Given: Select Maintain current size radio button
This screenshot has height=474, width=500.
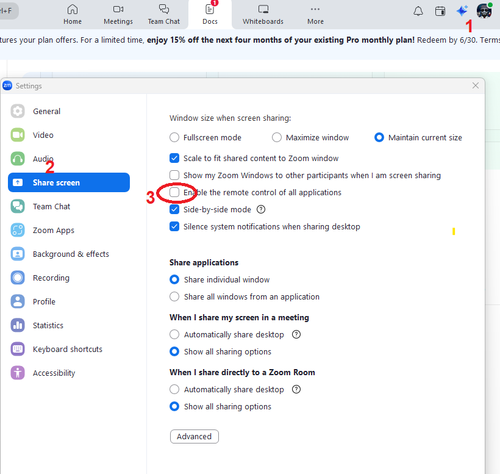Looking at the screenshot, I should (379, 137).
